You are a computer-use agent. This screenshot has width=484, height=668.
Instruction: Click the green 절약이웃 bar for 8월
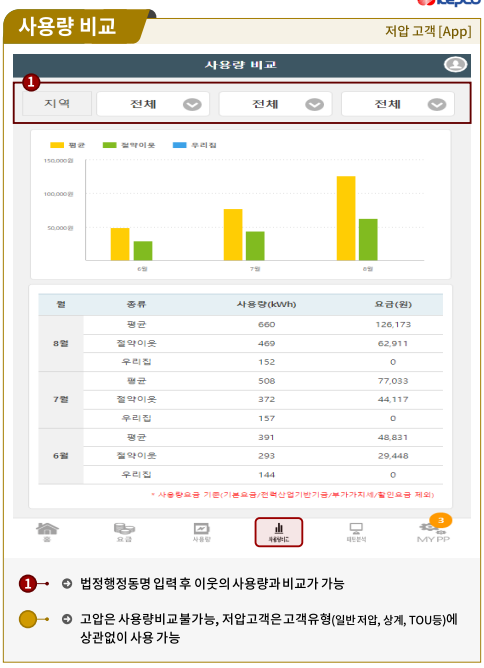(368, 239)
